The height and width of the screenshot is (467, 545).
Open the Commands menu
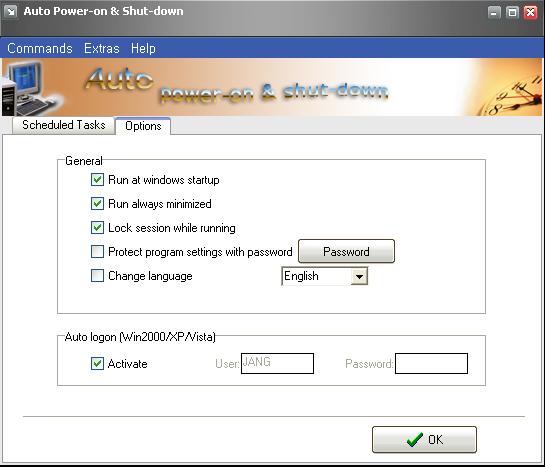tap(40, 48)
